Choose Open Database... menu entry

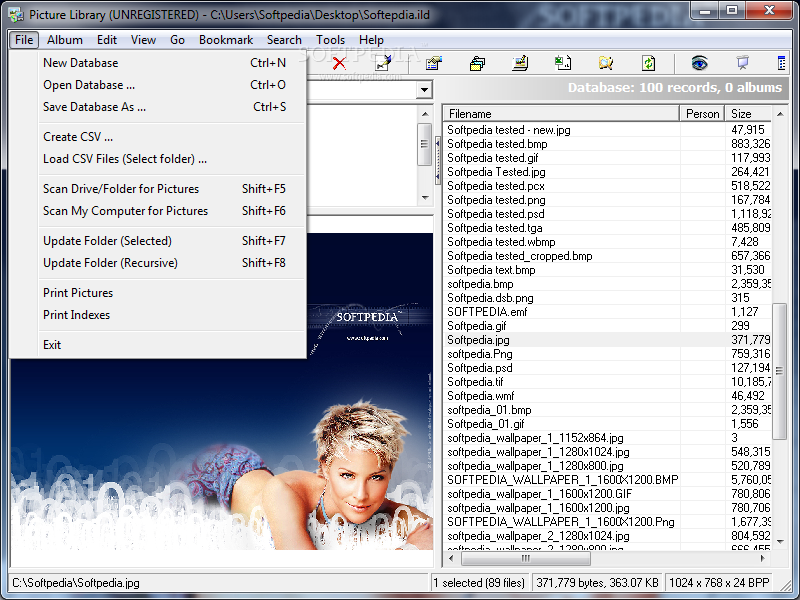click(158, 85)
